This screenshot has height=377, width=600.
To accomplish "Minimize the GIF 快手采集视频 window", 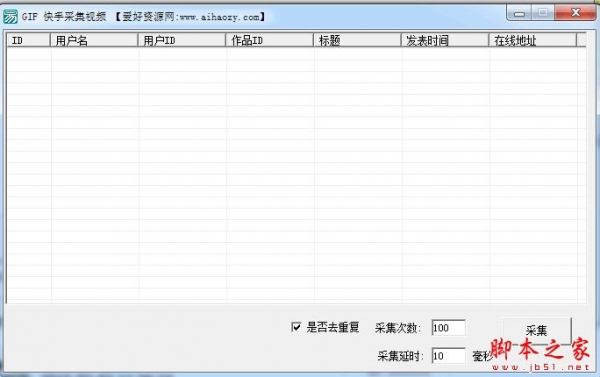I will point(519,13).
